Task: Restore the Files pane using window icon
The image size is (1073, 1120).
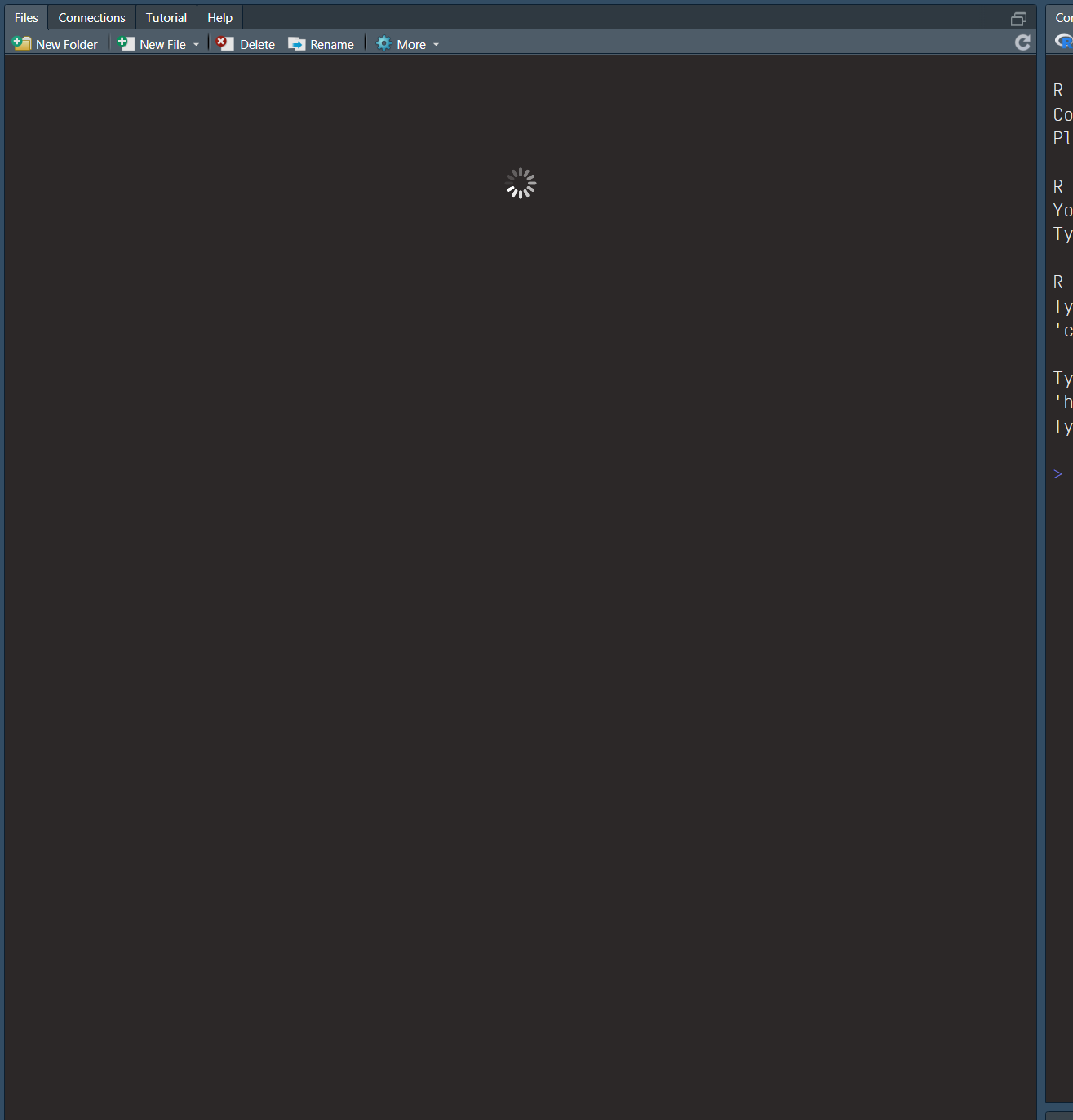Action: [1018, 19]
